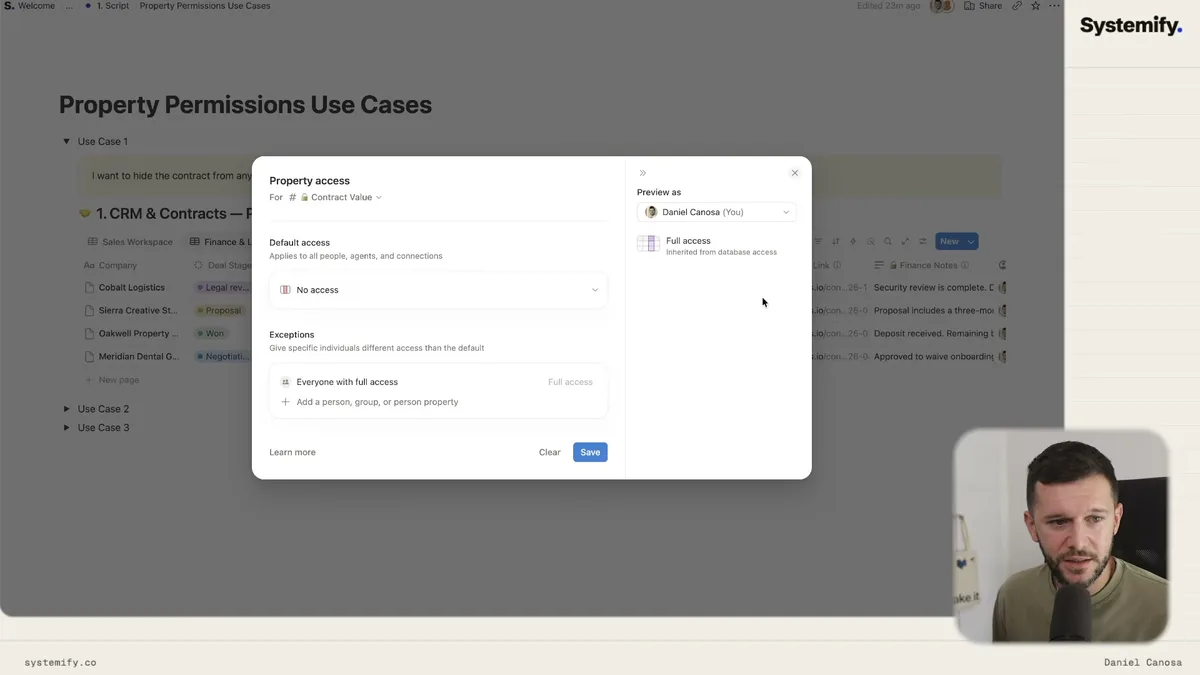
Task: Expand the Use Case 3 toggle
Action: coord(66,428)
